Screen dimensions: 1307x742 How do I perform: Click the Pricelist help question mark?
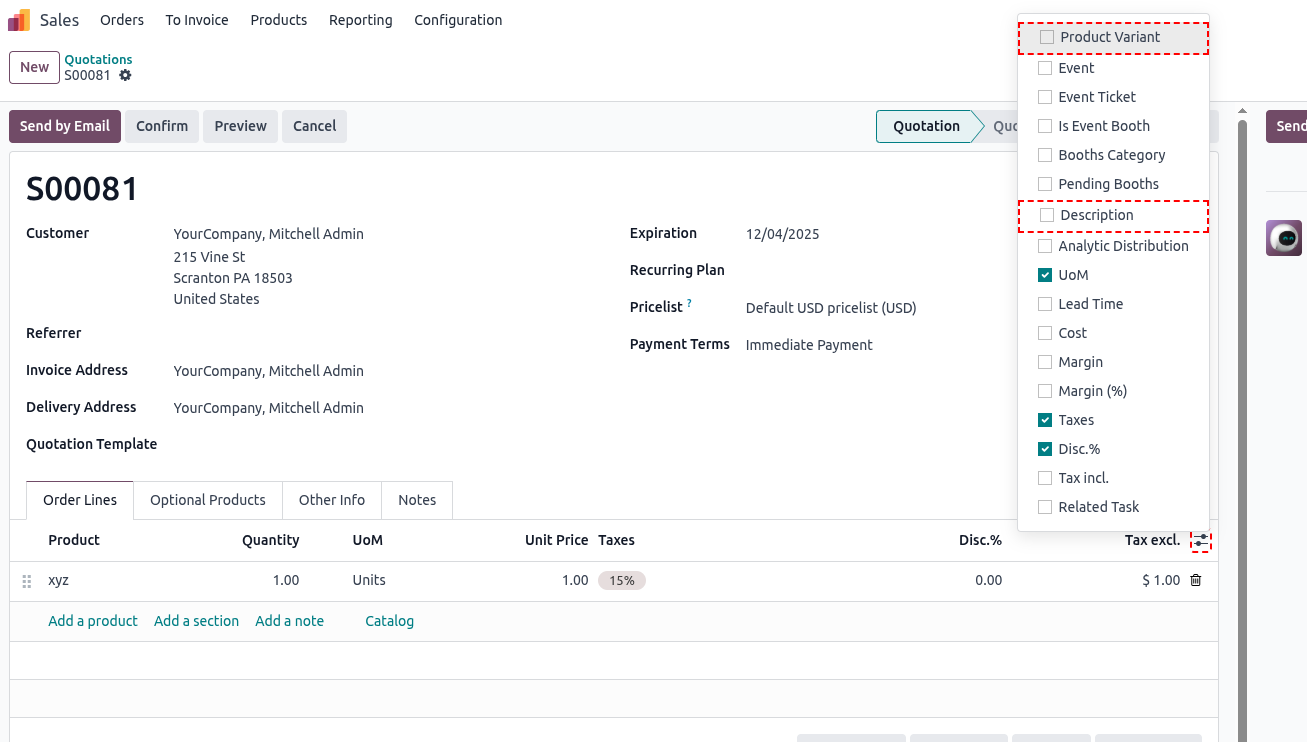coord(689,304)
